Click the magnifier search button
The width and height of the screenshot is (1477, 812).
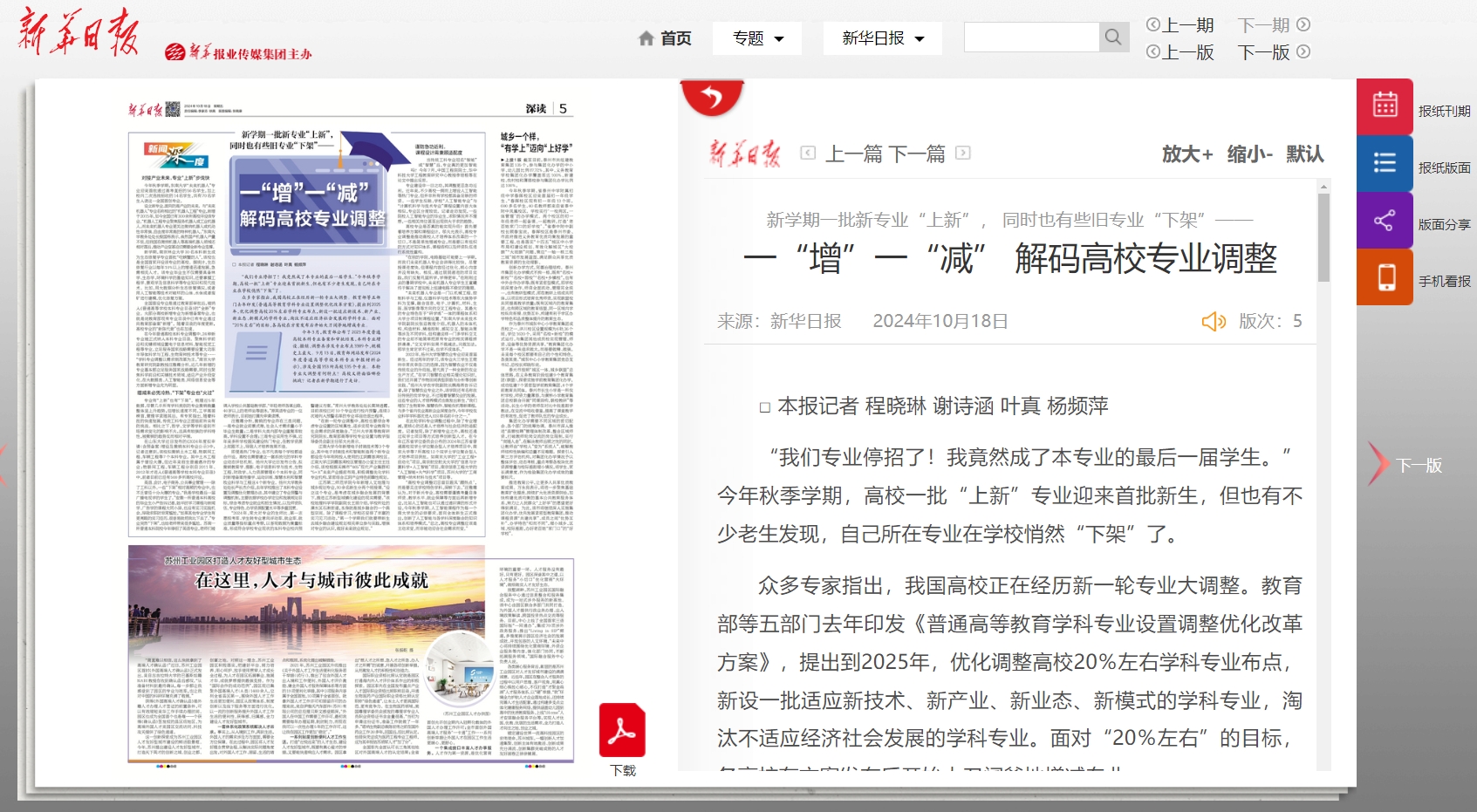(1114, 37)
